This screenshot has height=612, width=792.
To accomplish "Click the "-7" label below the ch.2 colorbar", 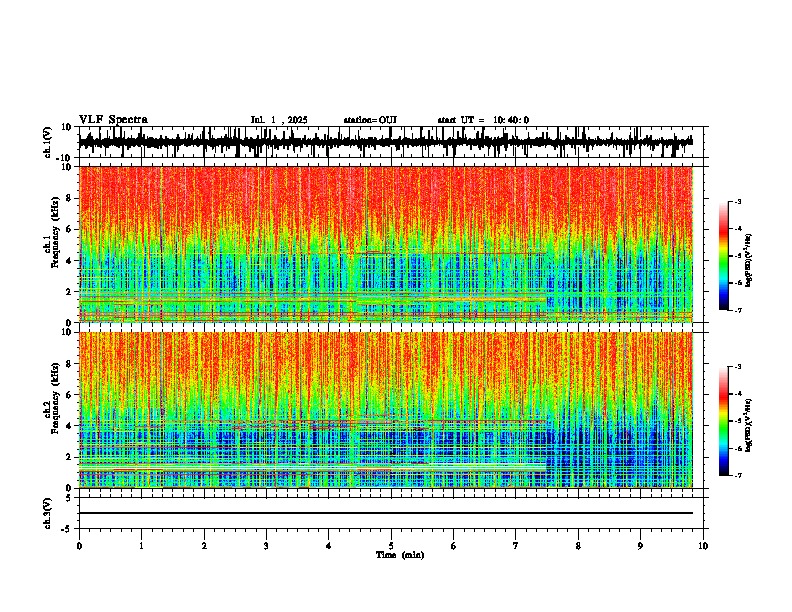I will [737, 476].
